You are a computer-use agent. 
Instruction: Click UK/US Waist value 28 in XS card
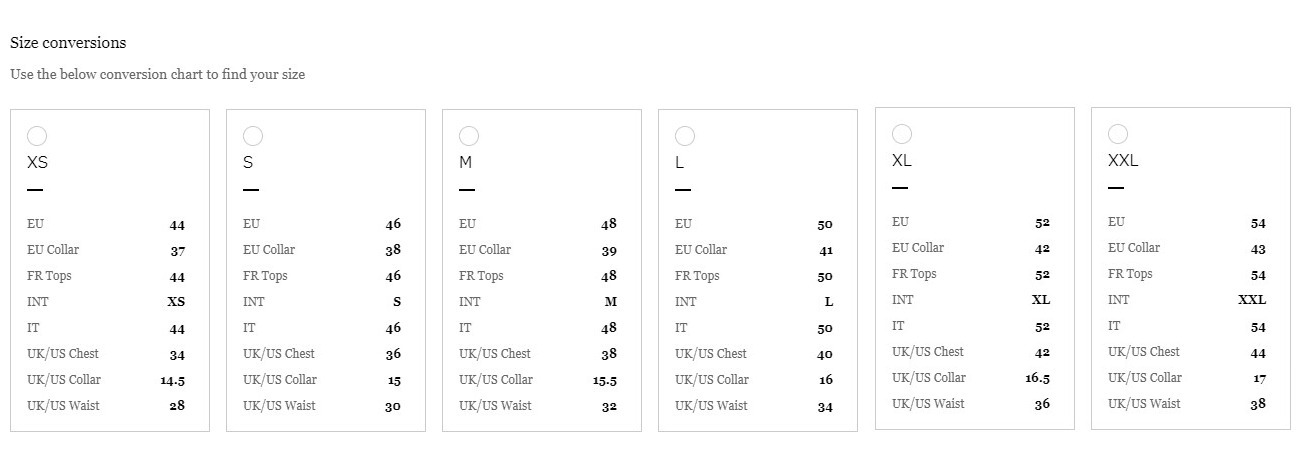[x=177, y=406]
